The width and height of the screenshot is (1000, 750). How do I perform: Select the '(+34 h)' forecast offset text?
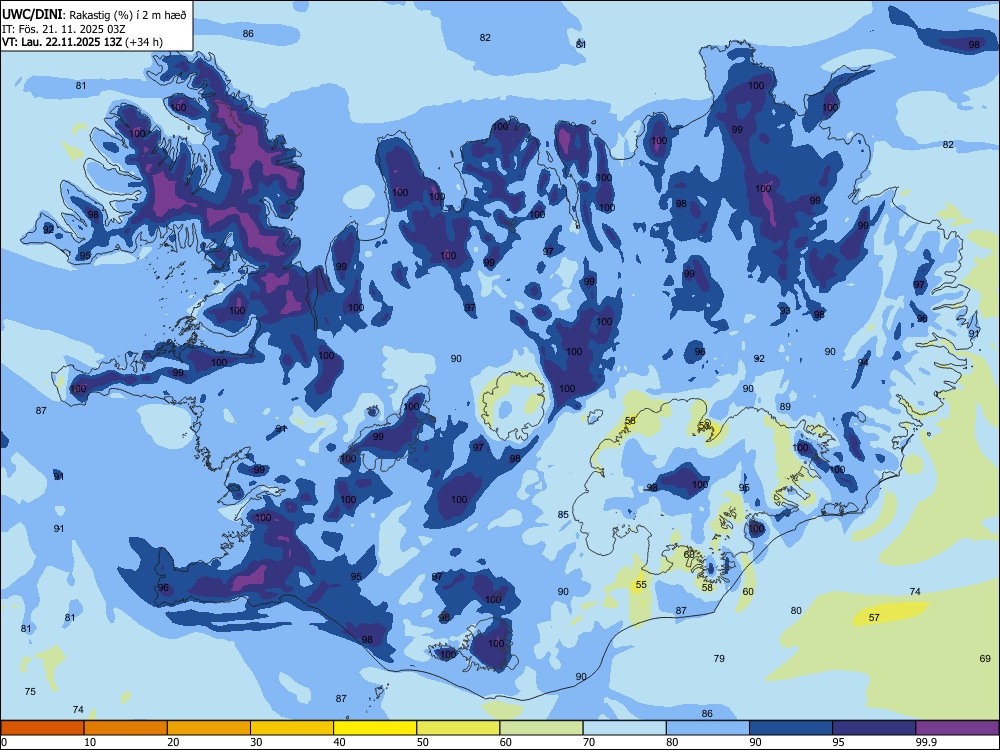coord(144,42)
